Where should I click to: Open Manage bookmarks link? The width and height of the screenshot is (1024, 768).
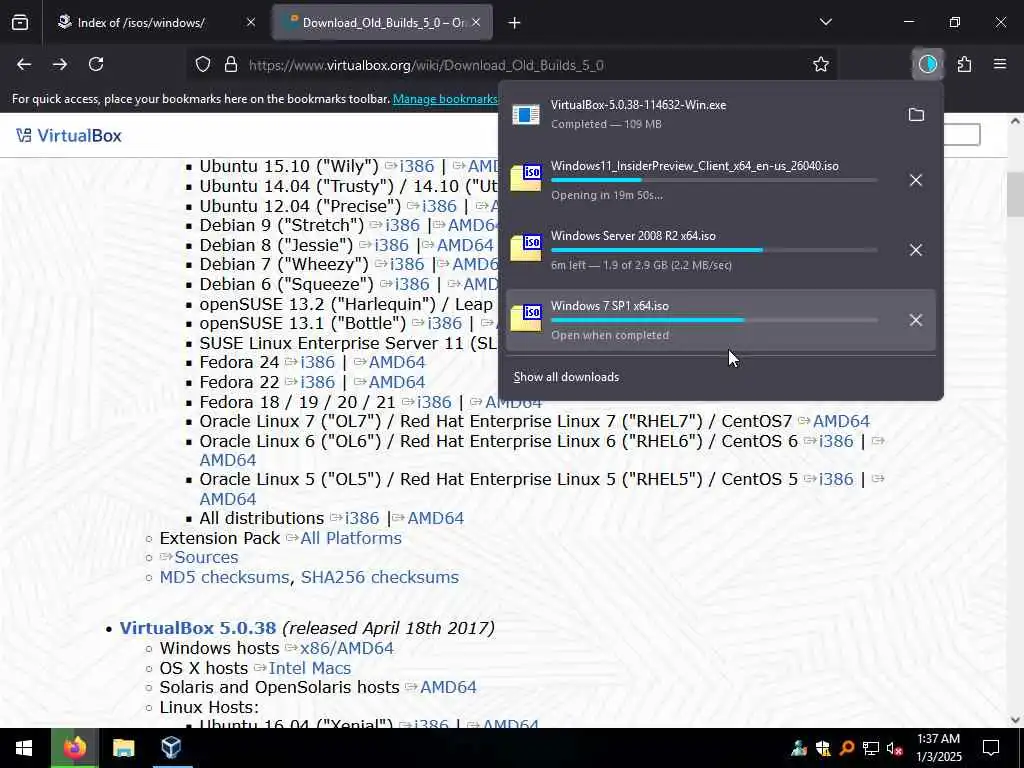coord(445,99)
